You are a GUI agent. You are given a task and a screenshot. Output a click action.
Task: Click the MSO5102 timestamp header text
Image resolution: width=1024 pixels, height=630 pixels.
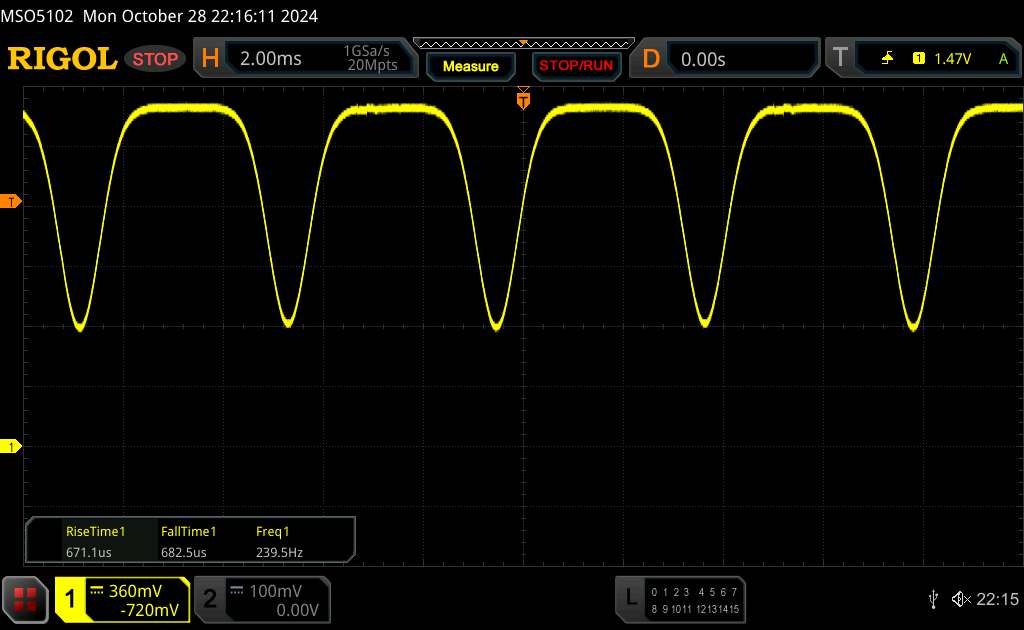(x=159, y=16)
